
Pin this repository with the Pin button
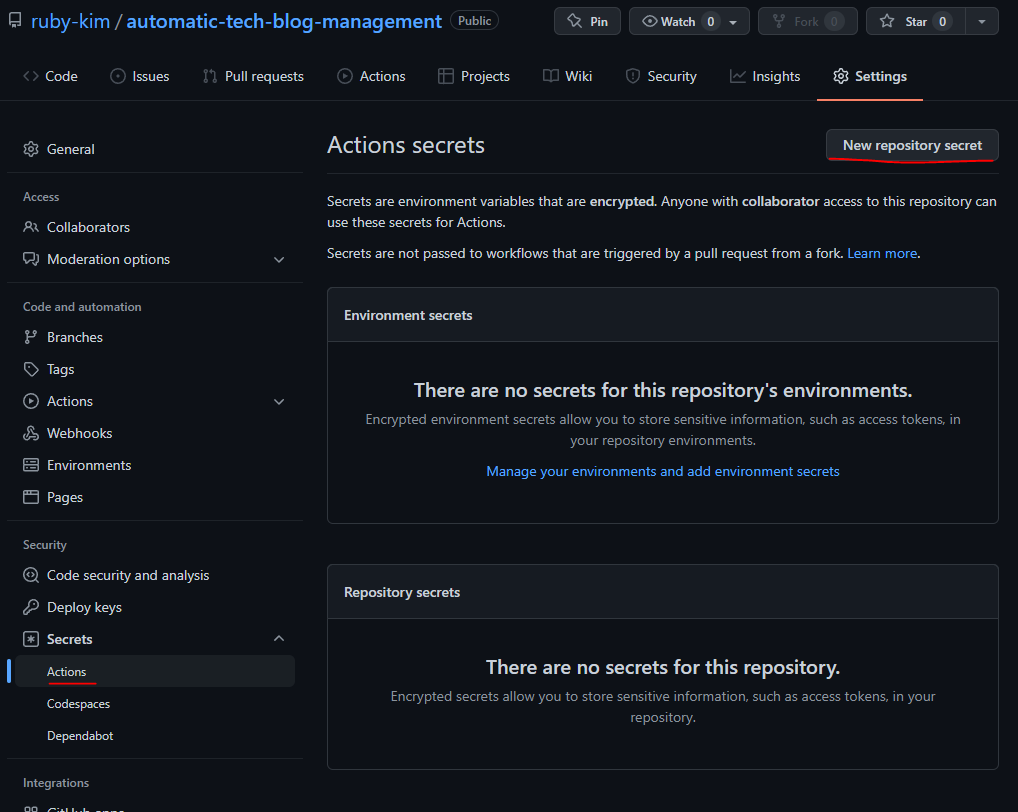(587, 21)
